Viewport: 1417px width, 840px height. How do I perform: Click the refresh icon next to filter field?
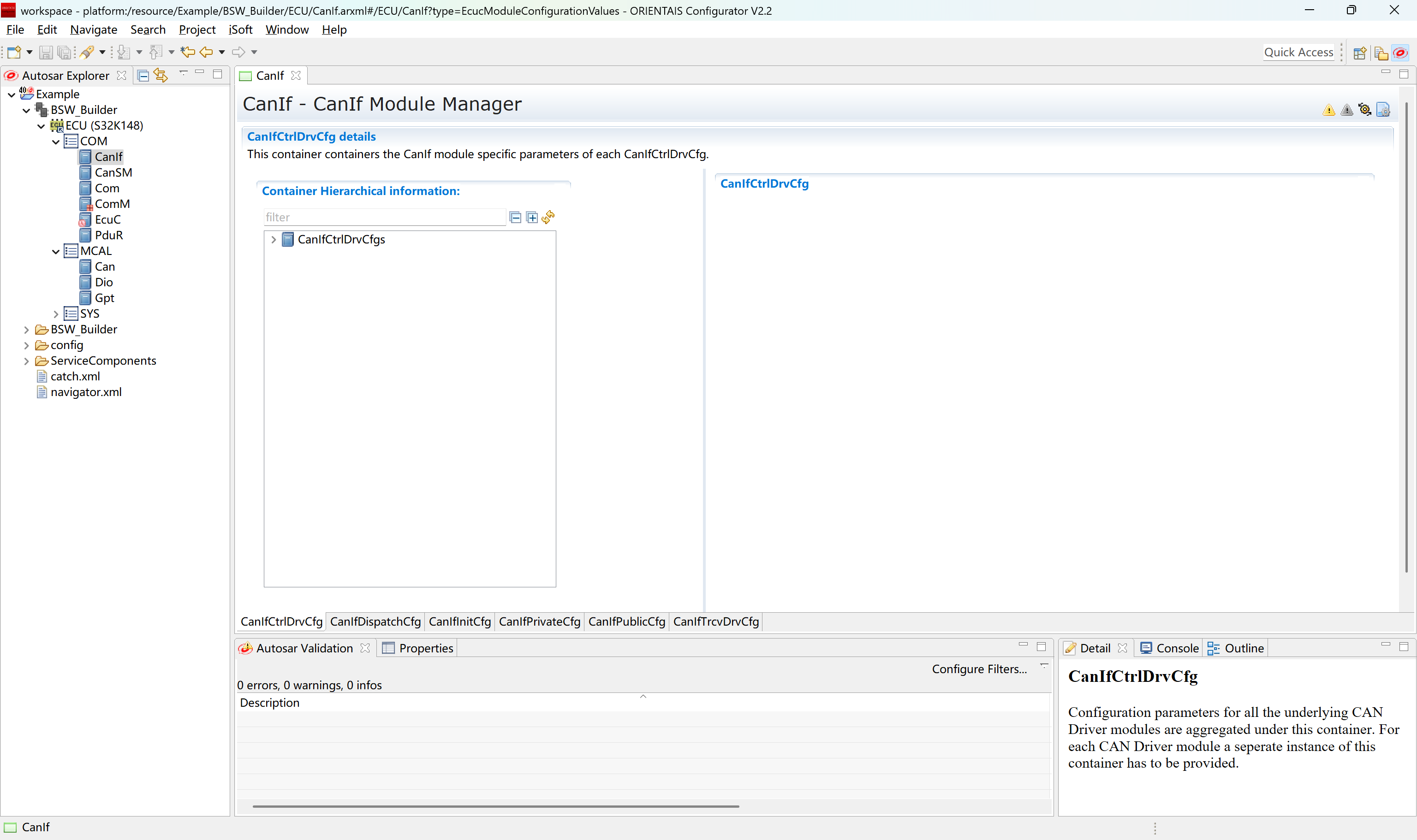(x=548, y=217)
